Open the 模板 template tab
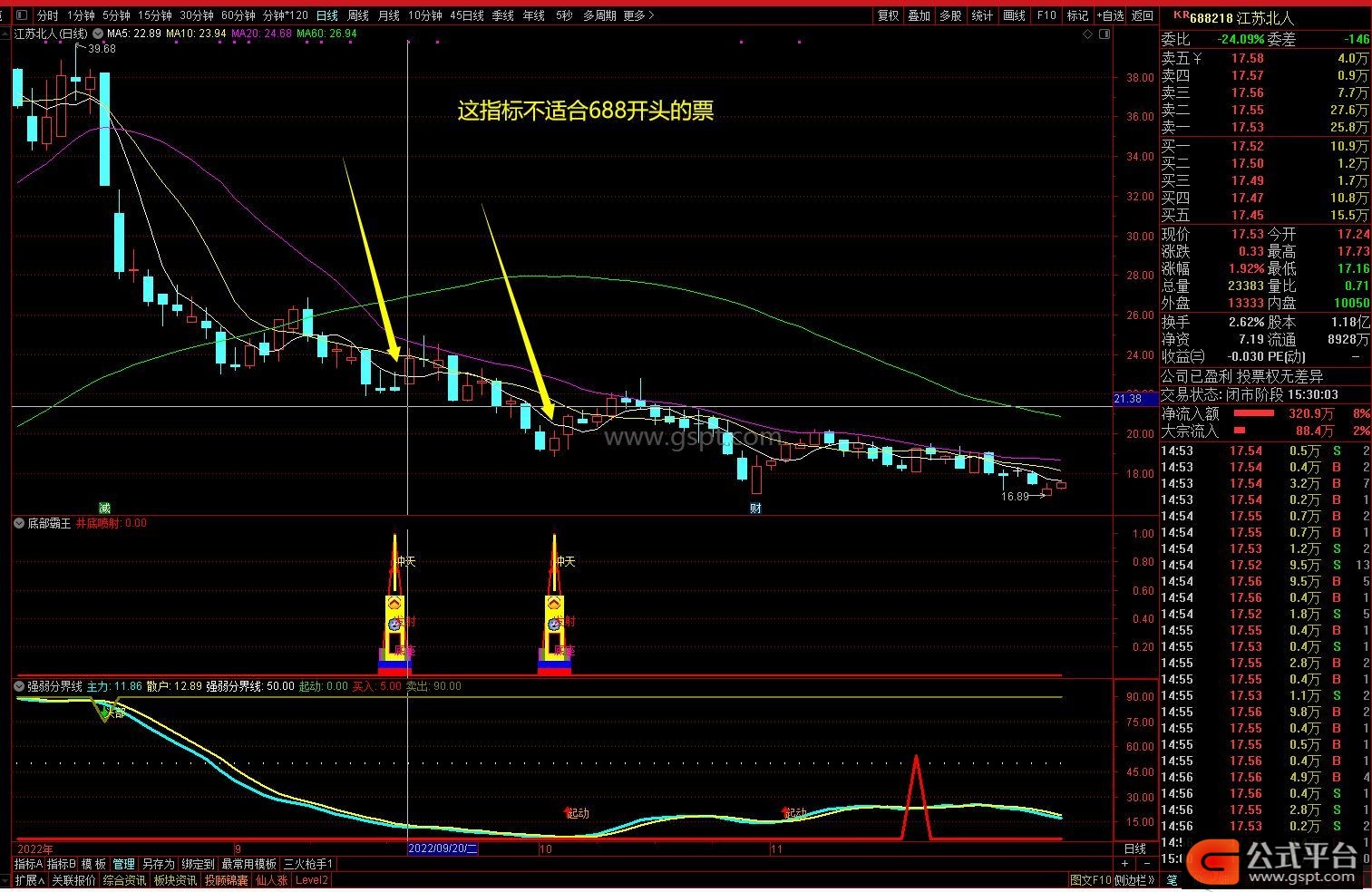This screenshot has height=892, width=1372. [x=93, y=864]
